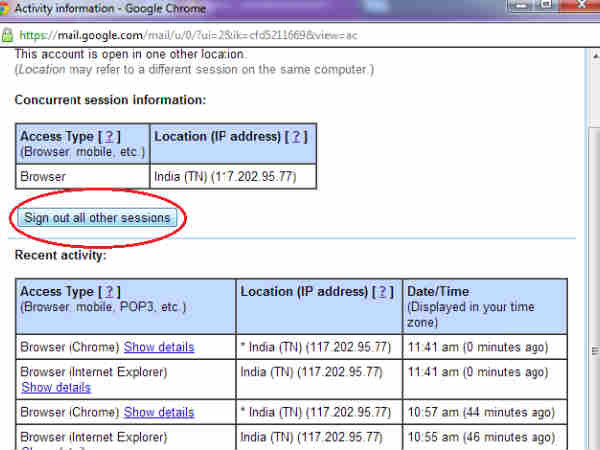Select '10:57 am (44 minutes ago)' time cell
Image resolution: width=600 pixels, height=450 pixels.
(485, 412)
